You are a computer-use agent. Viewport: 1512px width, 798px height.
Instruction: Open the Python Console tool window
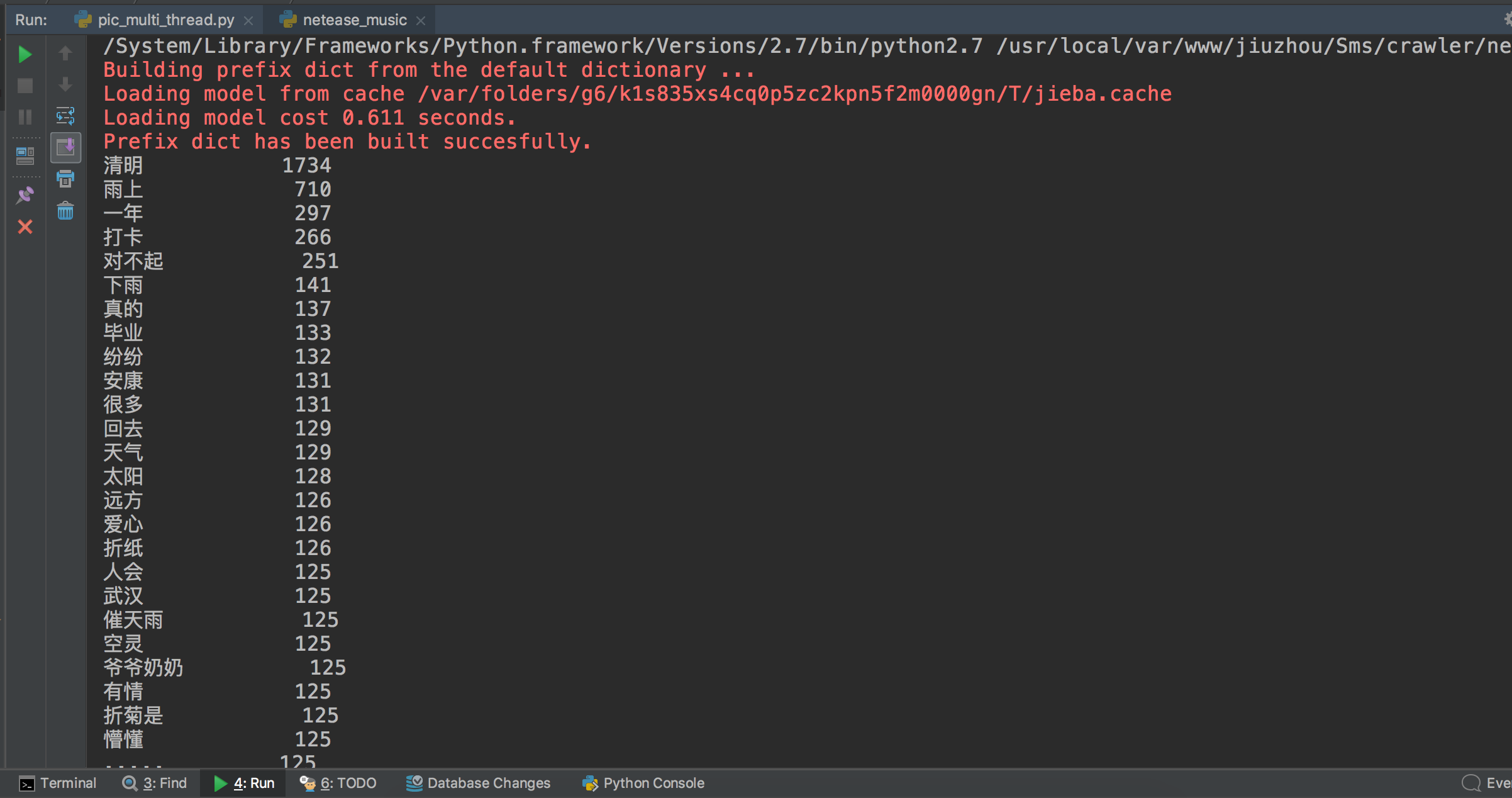[643, 783]
